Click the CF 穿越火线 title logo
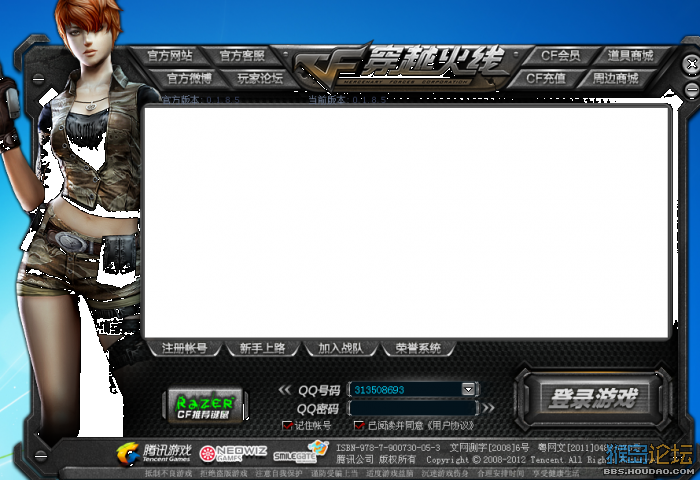The image size is (700, 480). point(400,66)
